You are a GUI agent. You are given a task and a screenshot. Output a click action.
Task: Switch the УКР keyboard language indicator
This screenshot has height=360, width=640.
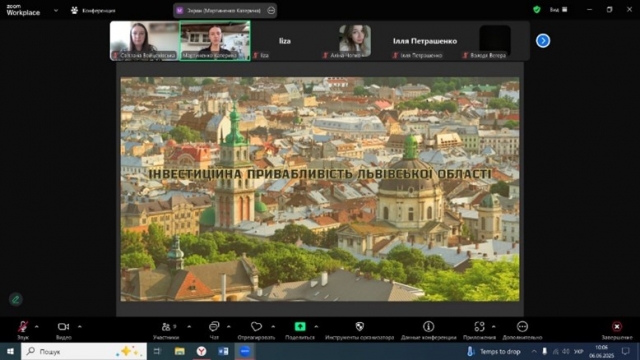click(579, 351)
